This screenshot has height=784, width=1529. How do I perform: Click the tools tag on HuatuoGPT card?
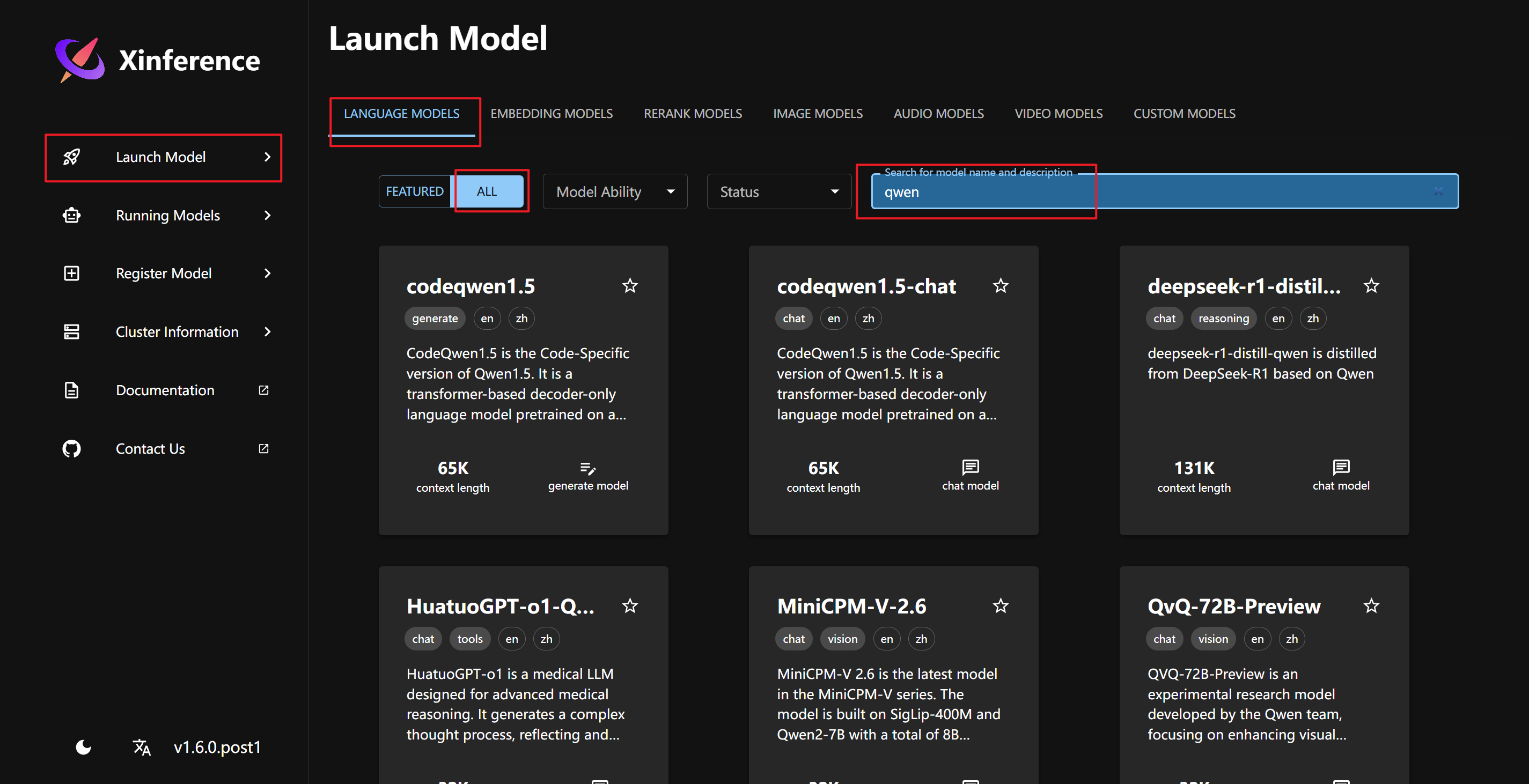(469, 639)
